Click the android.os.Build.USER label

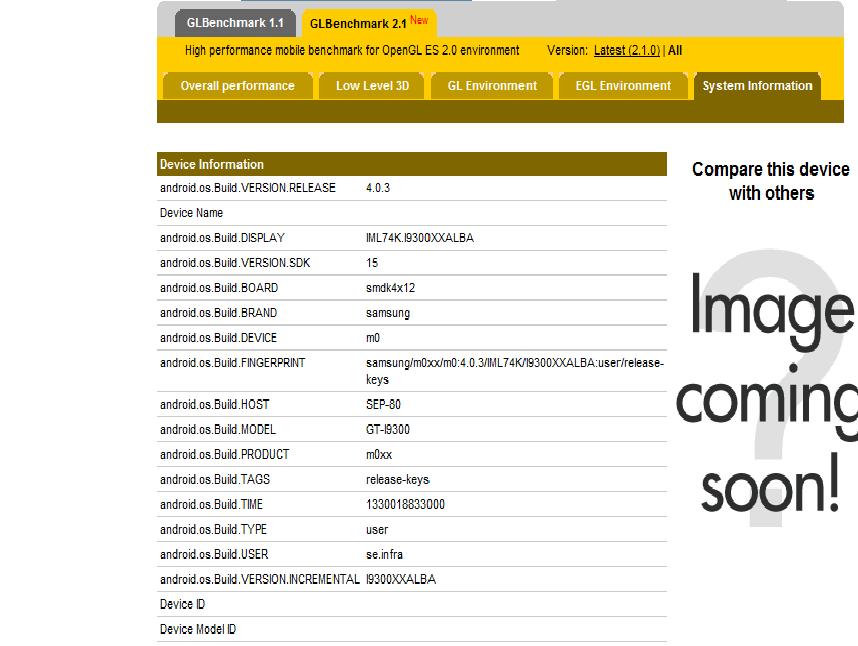[214, 555]
